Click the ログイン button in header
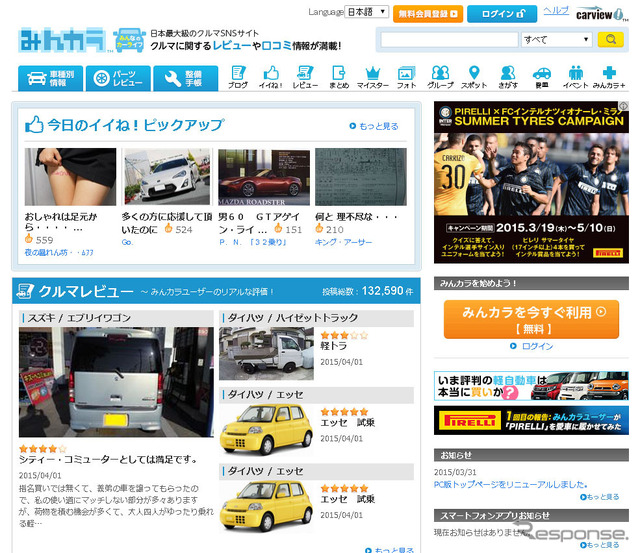640x553 pixels. pos(502,14)
